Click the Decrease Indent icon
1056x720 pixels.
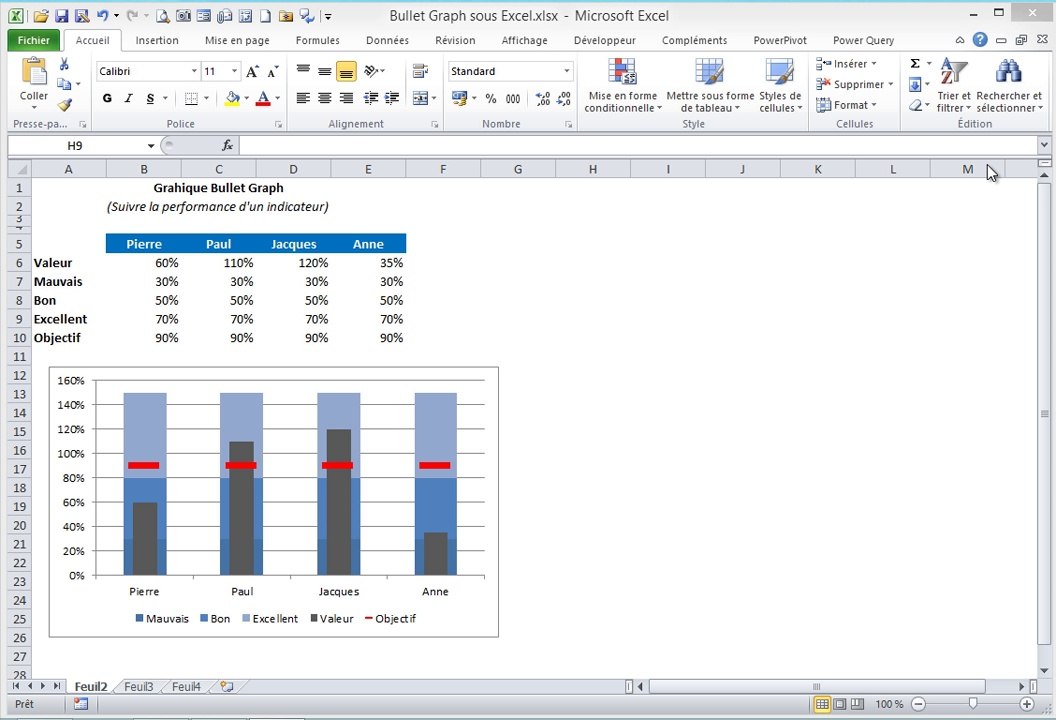[x=370, y=98]
